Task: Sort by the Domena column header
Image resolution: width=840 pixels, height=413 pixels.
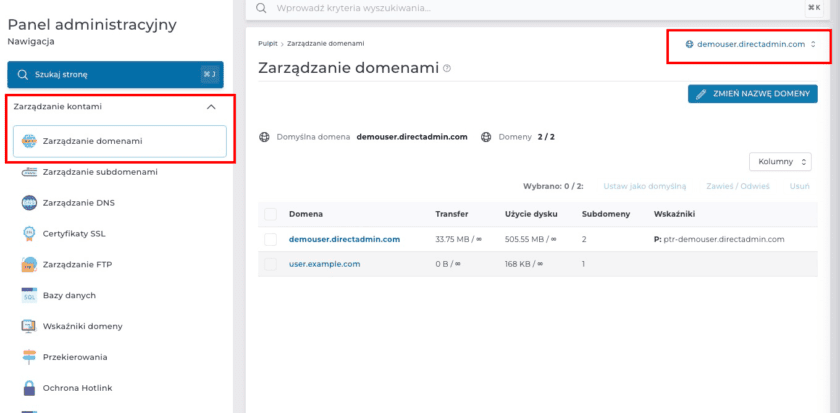Action: tap(306, 214)
